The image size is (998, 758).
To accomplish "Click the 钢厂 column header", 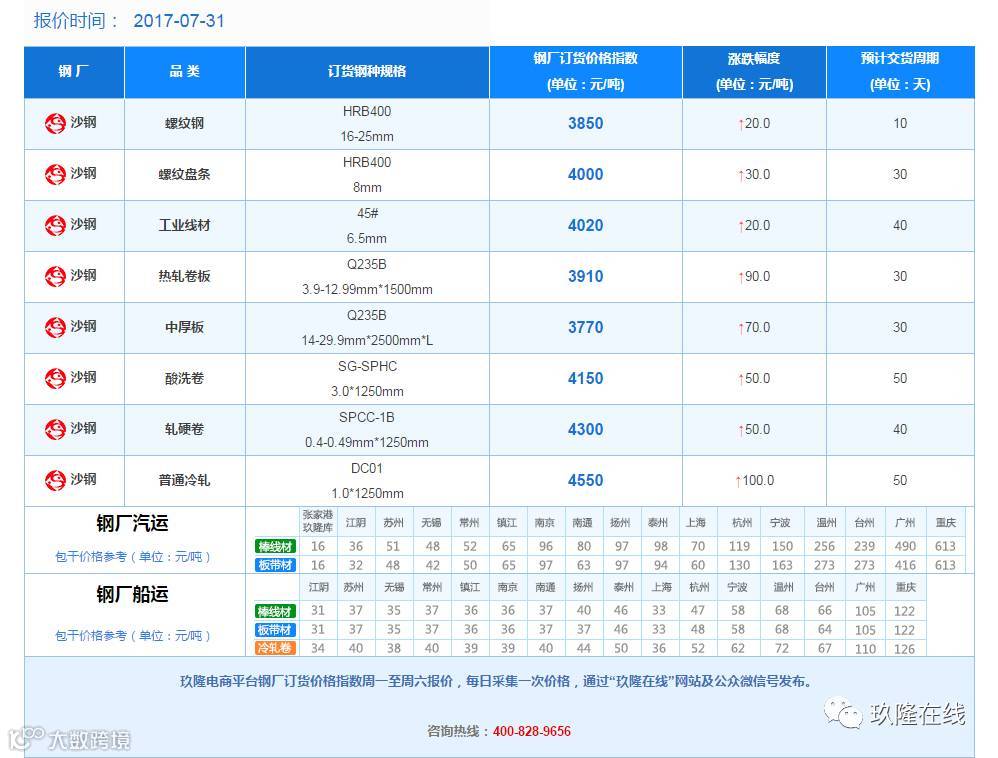I will (x=74, y=71).
